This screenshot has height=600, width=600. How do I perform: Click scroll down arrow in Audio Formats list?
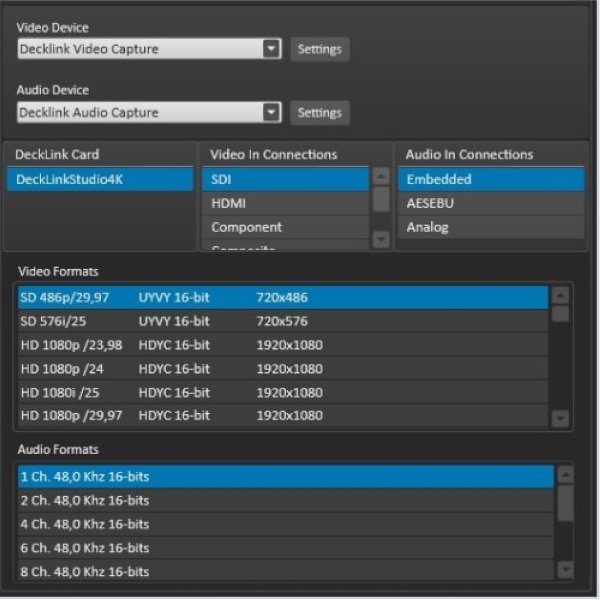tap(566, 570)
